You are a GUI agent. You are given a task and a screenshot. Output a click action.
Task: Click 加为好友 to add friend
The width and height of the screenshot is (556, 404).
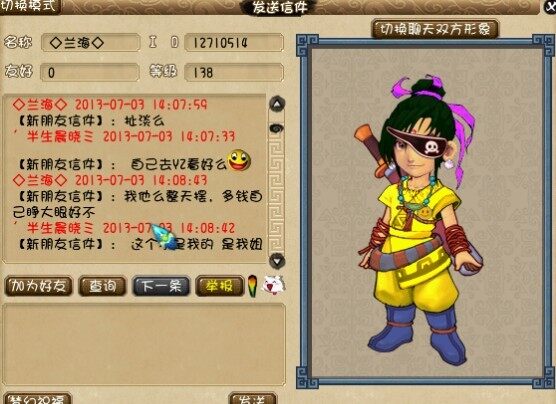pyautogui.click(x=38, y=286)
